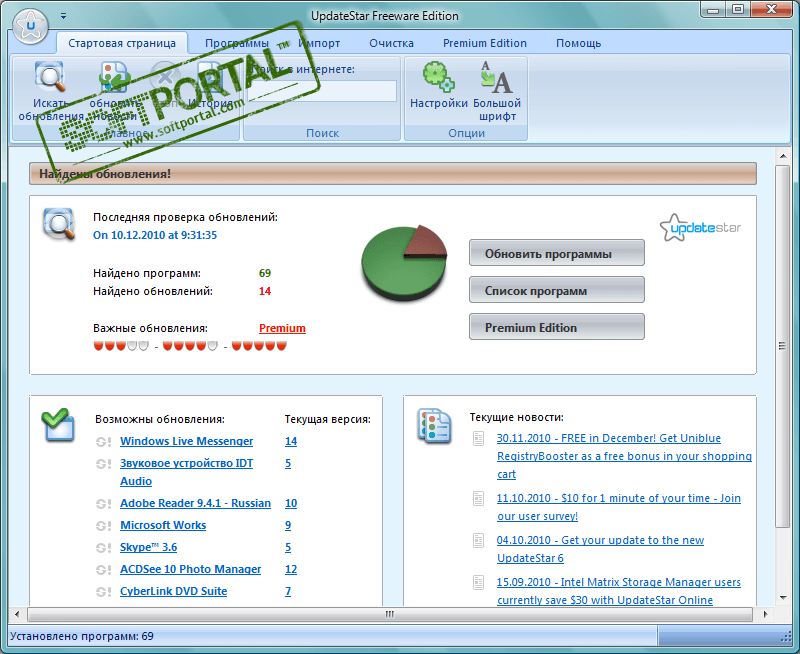
Task: Open Настройки settings gear icon
Action: pos(438,77)
